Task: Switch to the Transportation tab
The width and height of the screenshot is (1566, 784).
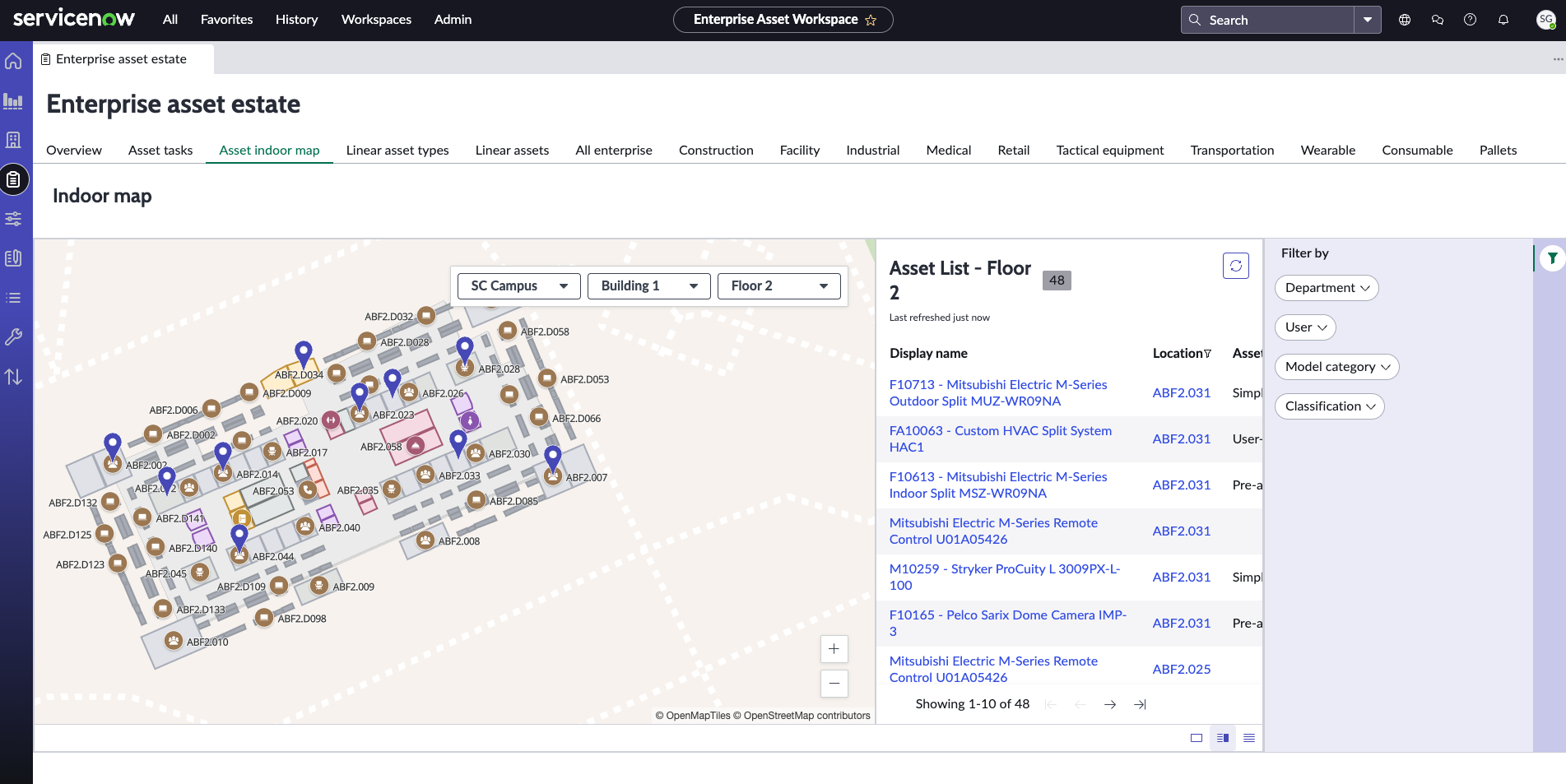Action: [x=1232, y=150]
